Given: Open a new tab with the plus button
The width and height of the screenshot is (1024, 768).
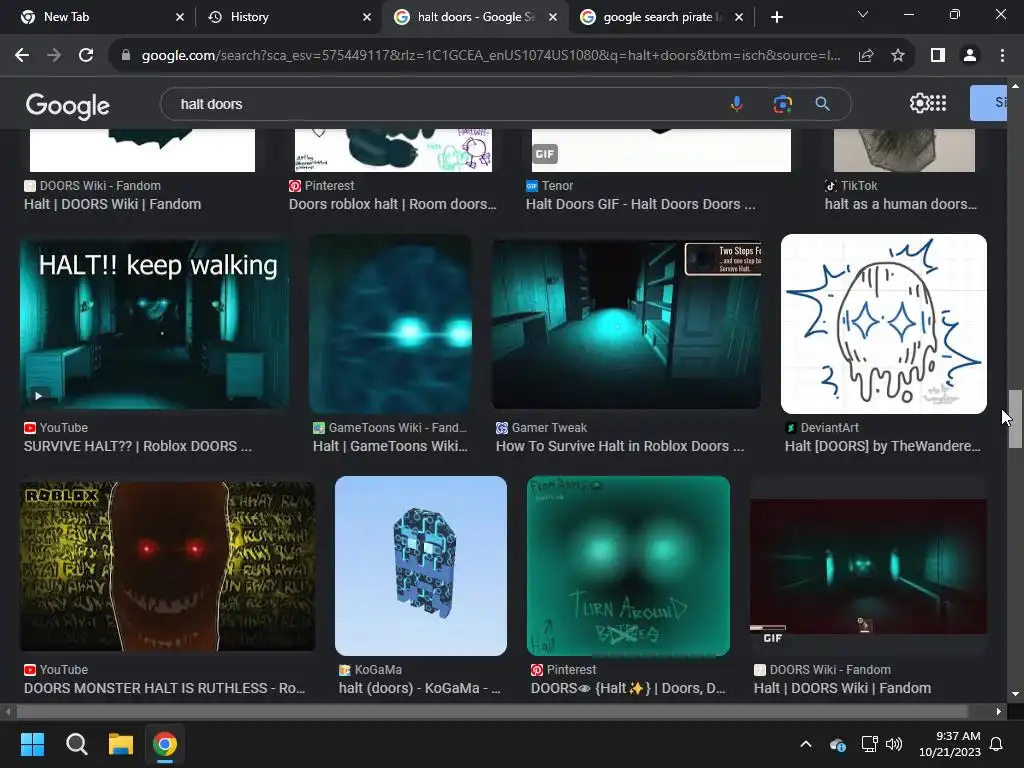Looking at the screenshot, I should click(x=776, y=17).
